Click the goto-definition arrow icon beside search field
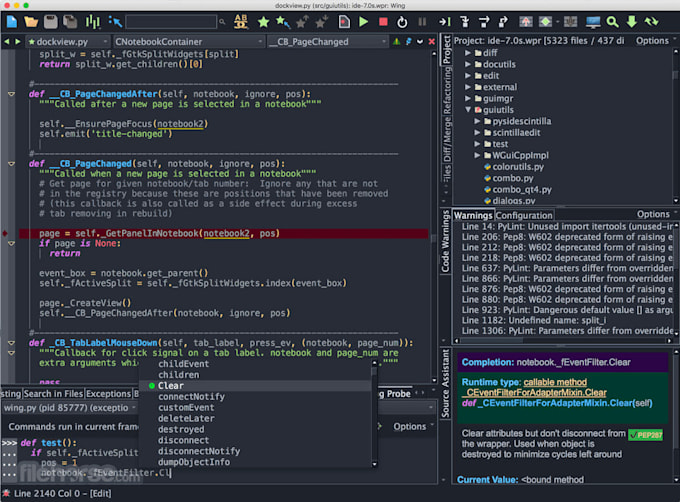This screenshot has height=502, width=680. tap(115, 21)
